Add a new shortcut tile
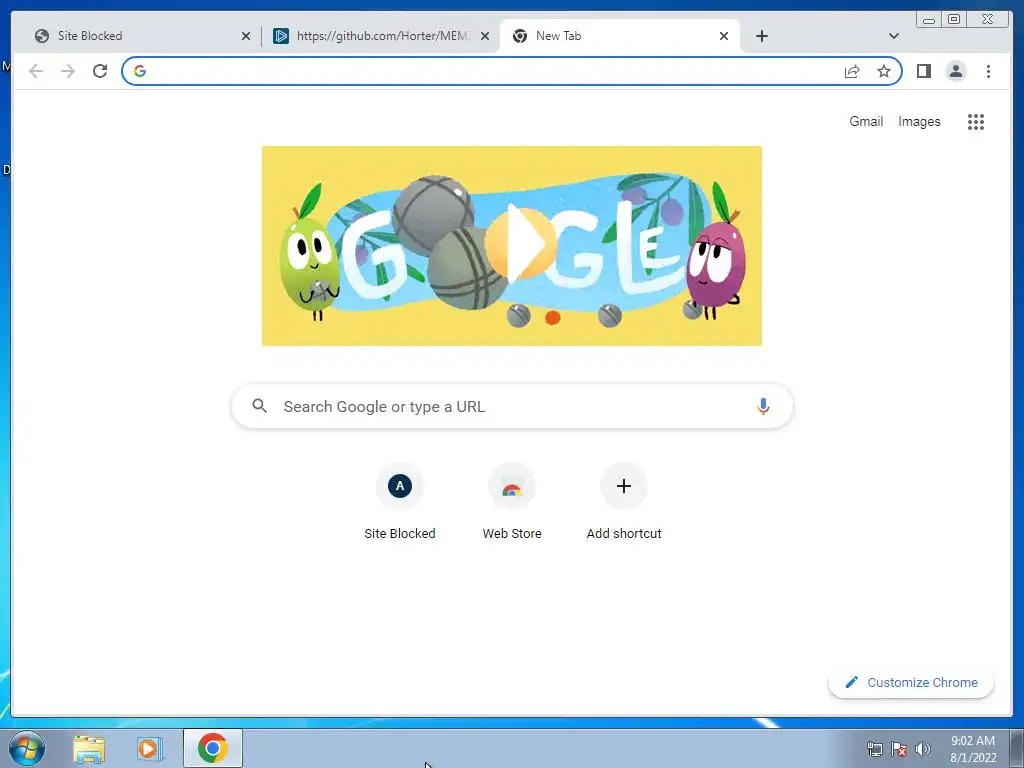 (x=624, y=502)
